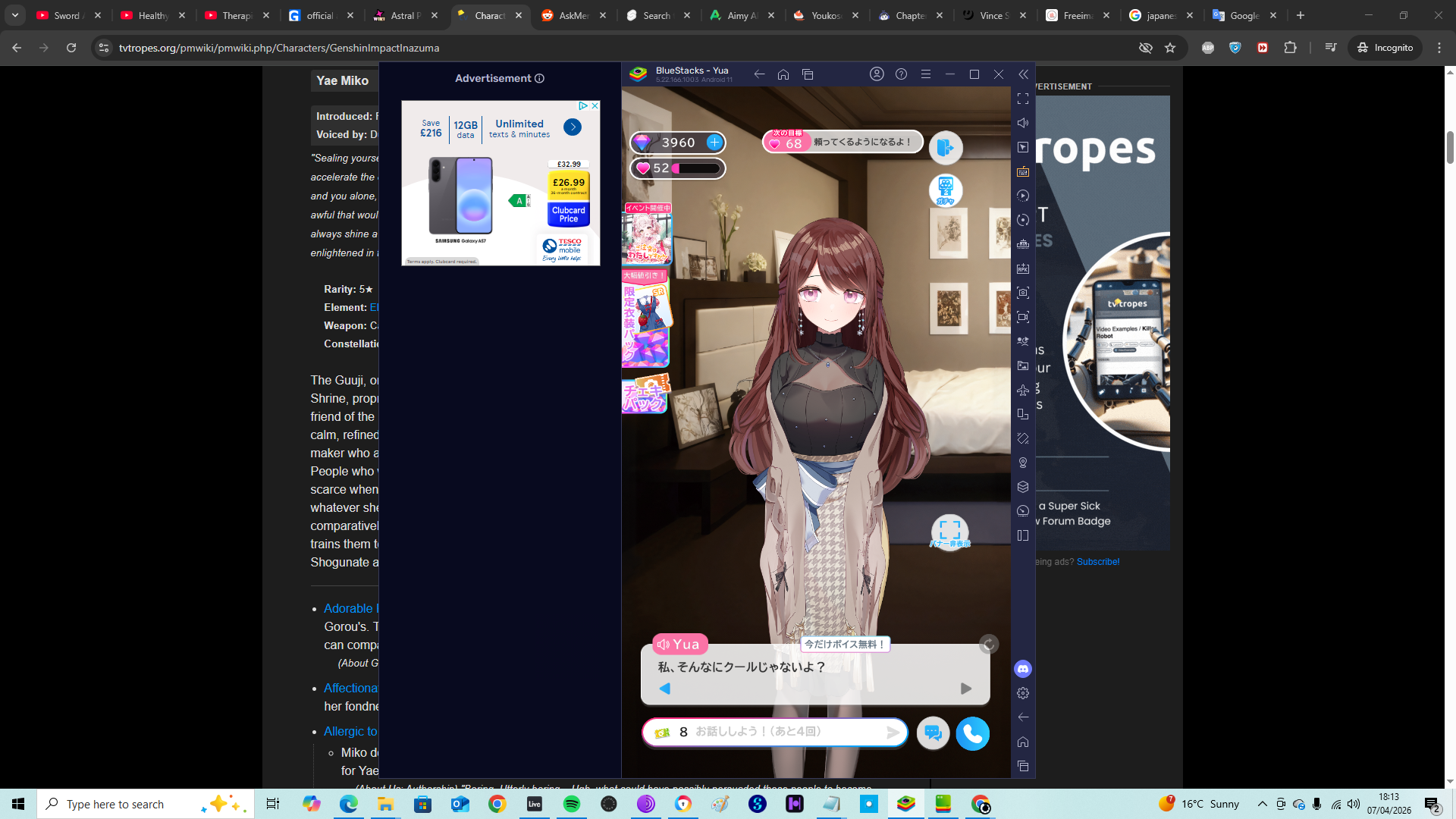Take a BlueStacks screenshot
This screenshot has width=1456, height=819.
coord(1023,293)
